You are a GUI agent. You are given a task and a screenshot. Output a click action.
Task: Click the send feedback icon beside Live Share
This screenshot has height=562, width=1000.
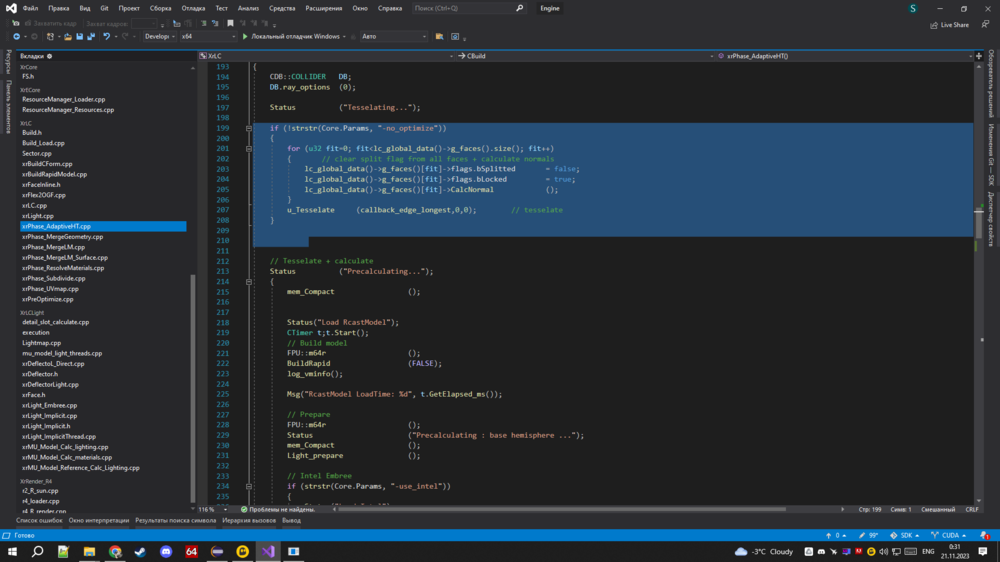click(984, 24)
